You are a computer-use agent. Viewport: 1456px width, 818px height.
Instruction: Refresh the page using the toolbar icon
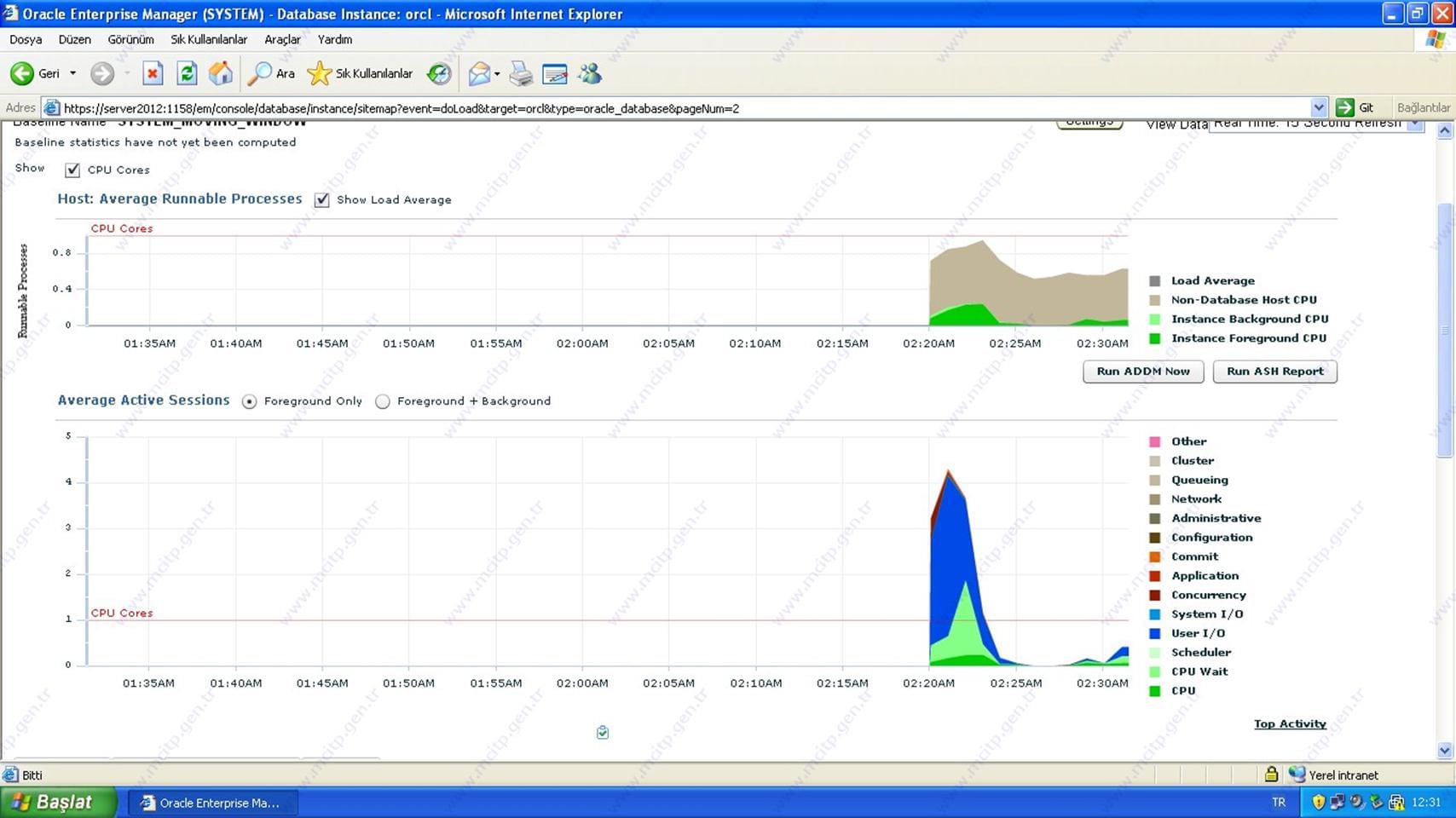187,73
